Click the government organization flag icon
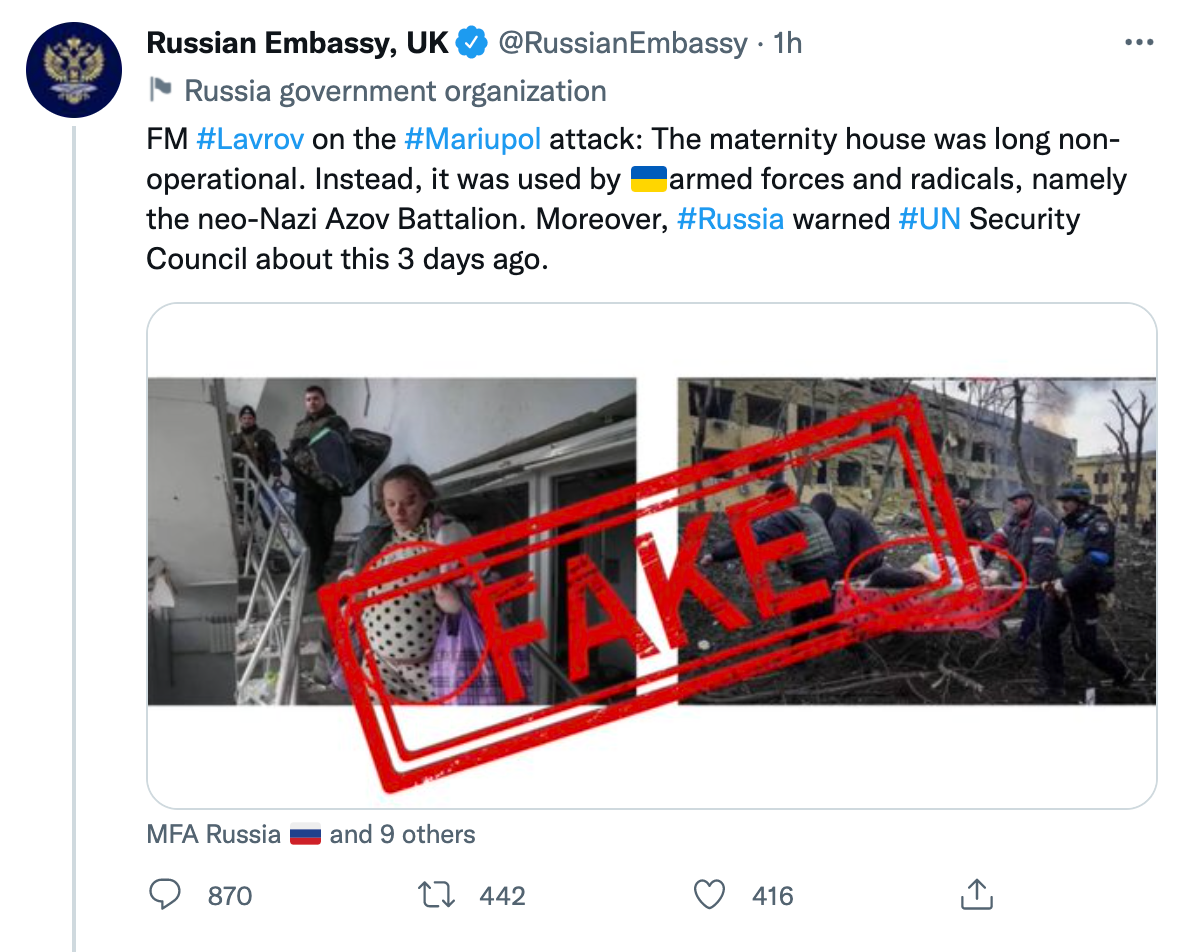Viewport: 1184px width, 952px height. coord(160,91)
